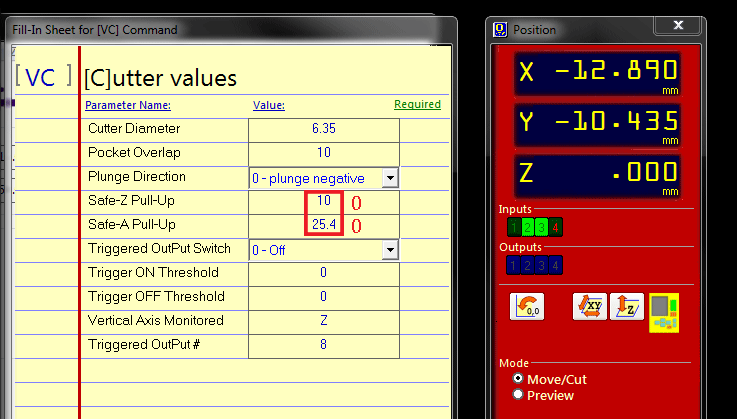
Task: Click the zero axes icon in Position window
Action: tap(527, 307)
